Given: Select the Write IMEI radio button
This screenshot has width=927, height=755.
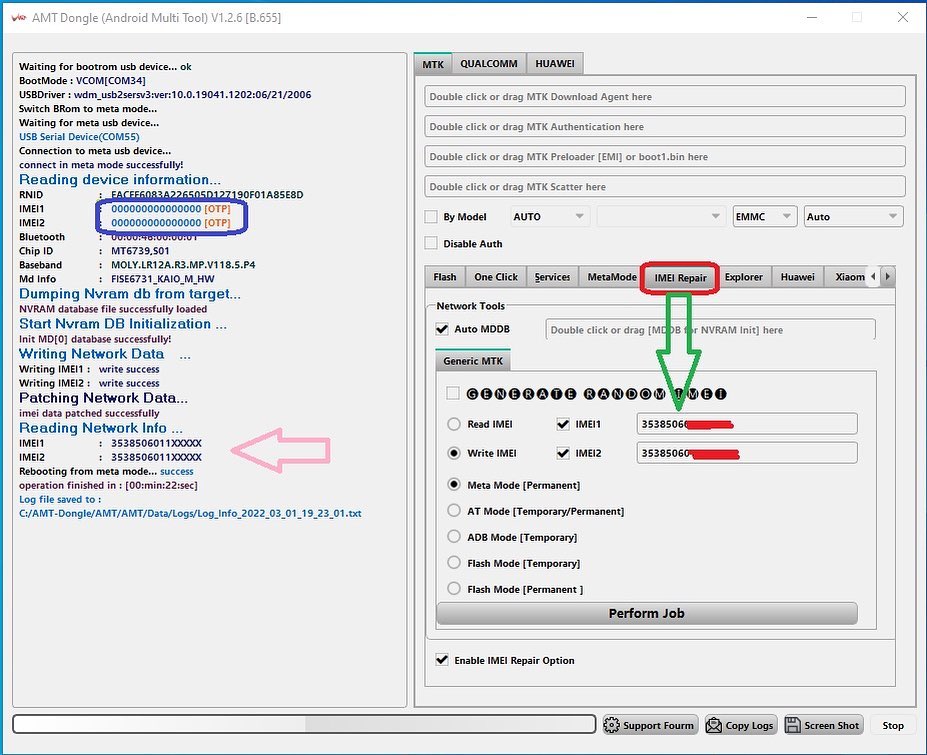Looking at the screenshot, I should tap(453, 453).
